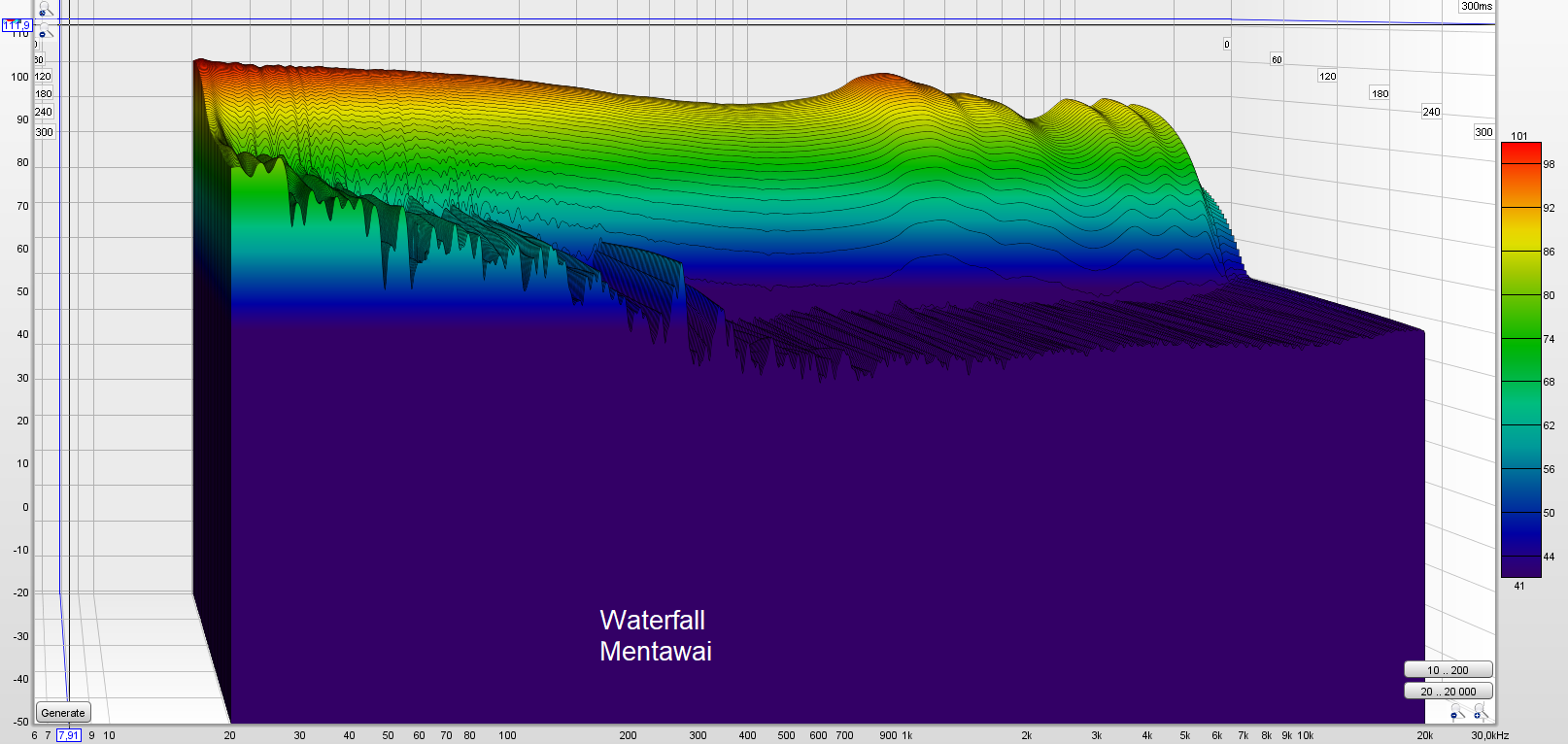Click the '44' color legend value
The width and height of the screenshot is (1568, 744).
tap(1549, 557)
